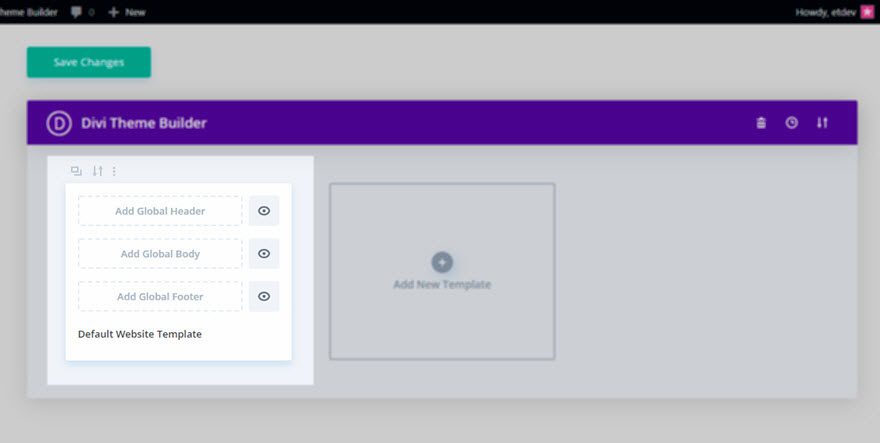880x443 pixels.
Task: Click the Divi D logo
Action: [x=59, y=123]
